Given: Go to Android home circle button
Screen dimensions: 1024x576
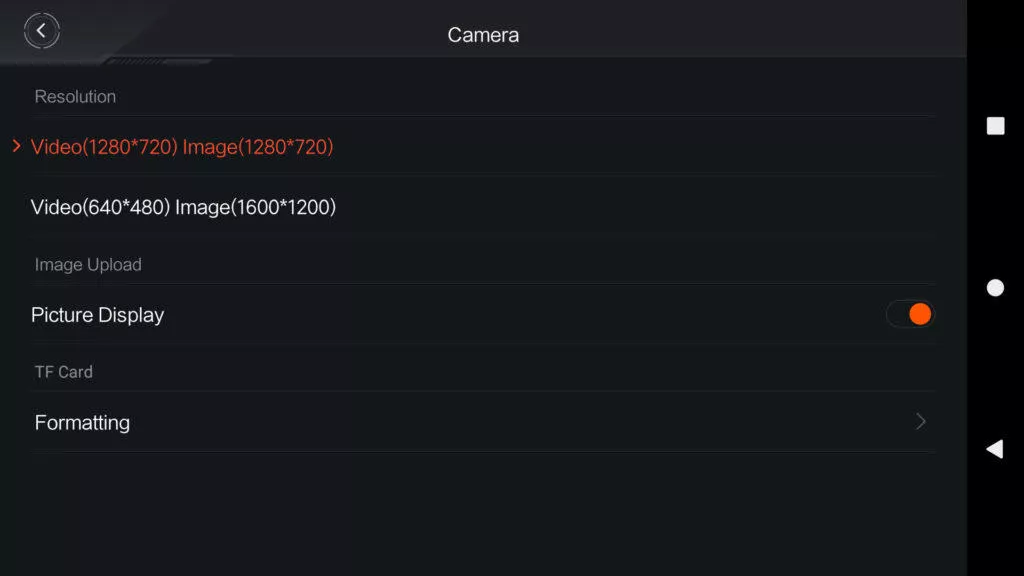Looking at the screenshot, I should point(995,287).
